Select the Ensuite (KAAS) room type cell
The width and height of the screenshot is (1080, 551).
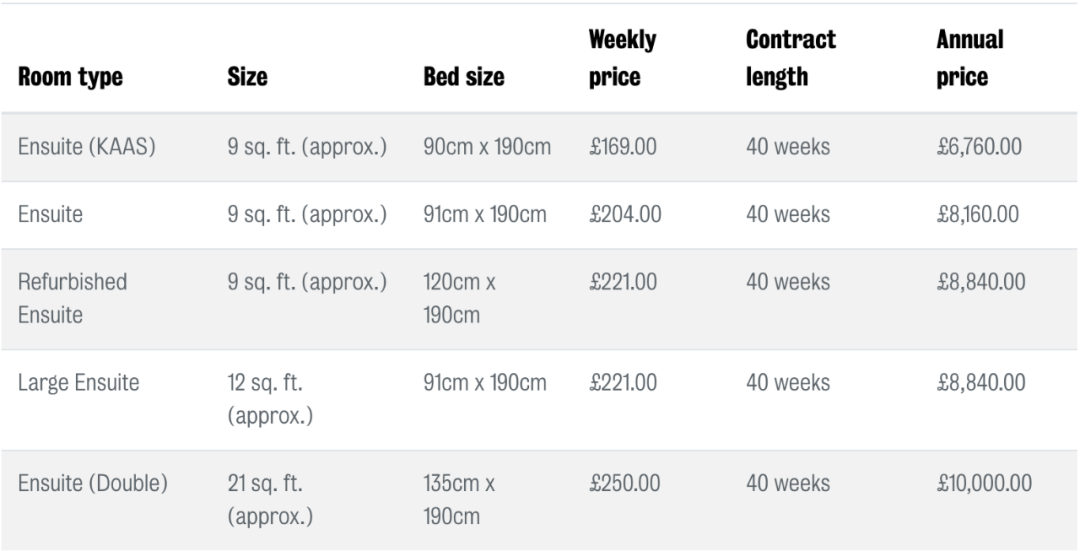click(86, 147)
